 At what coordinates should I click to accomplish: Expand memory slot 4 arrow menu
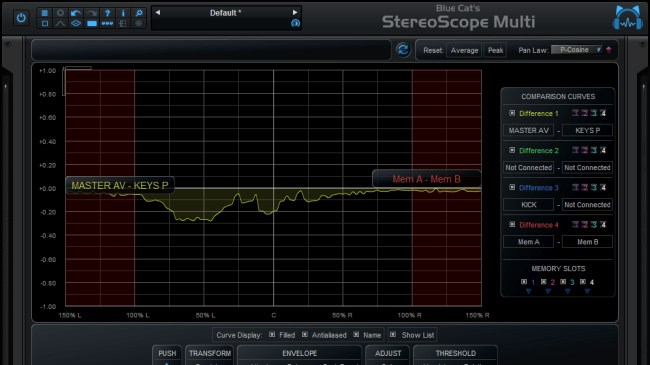coord(587,292)
